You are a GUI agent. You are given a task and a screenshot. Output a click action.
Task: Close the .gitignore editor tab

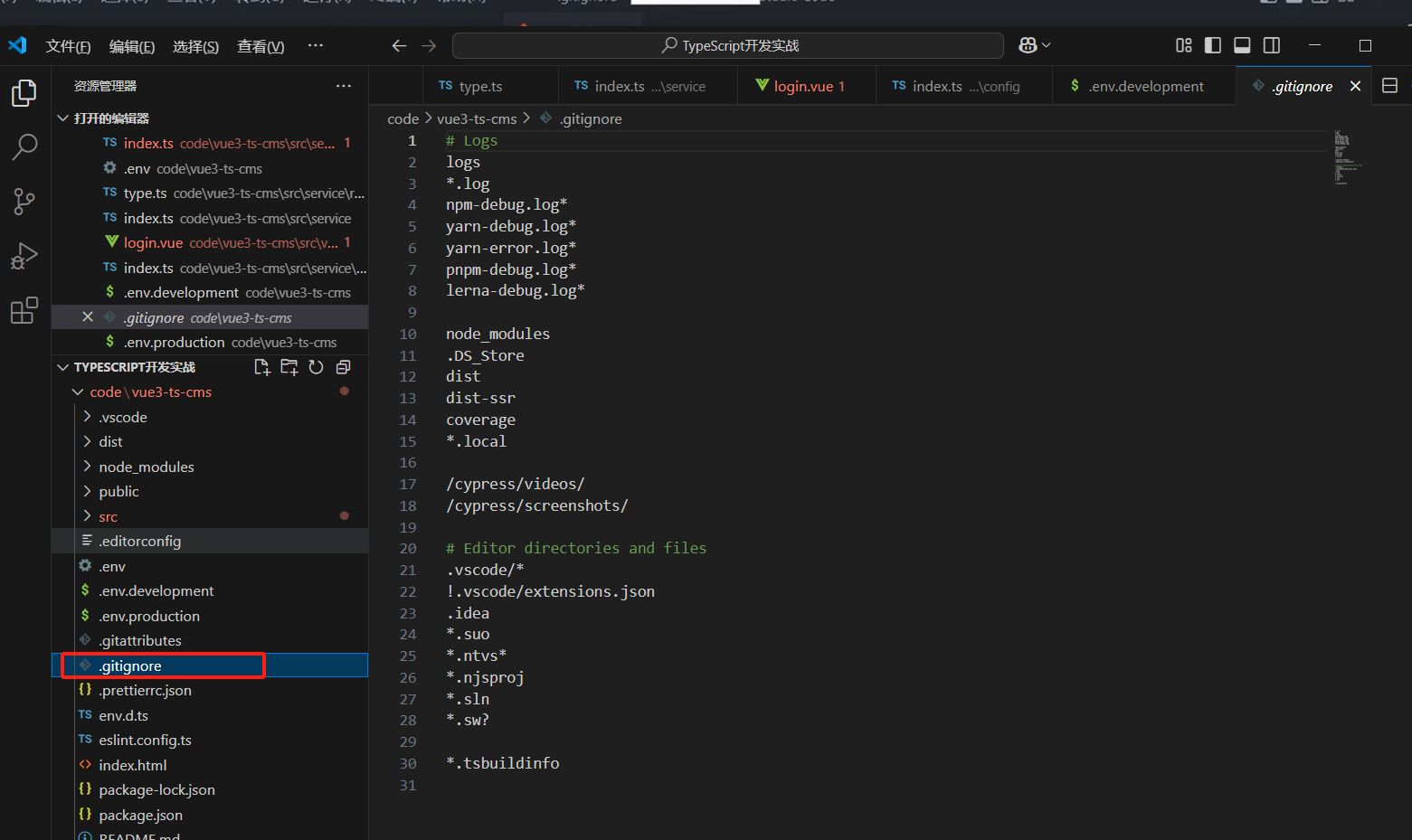pos(1355,86)
